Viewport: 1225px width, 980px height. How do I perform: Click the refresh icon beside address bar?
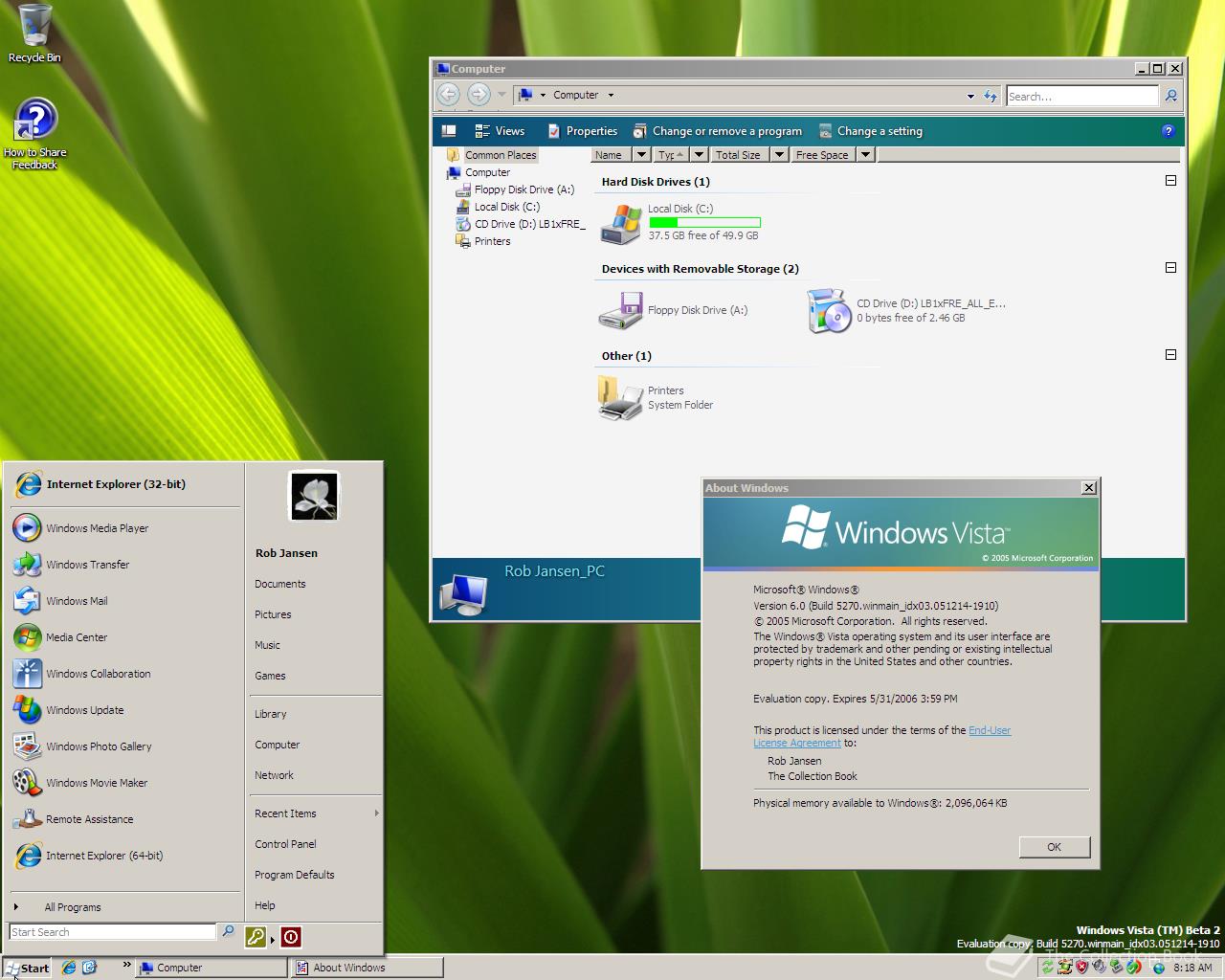pyautogui.click(x=990, y=96)
